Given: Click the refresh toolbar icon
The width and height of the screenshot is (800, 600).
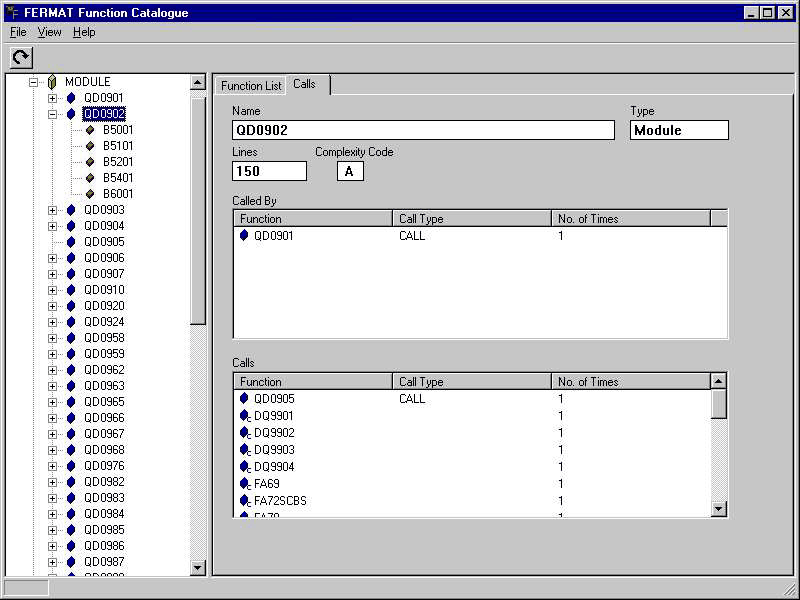Looking at the screenshot, I should [x=21, y=57].
